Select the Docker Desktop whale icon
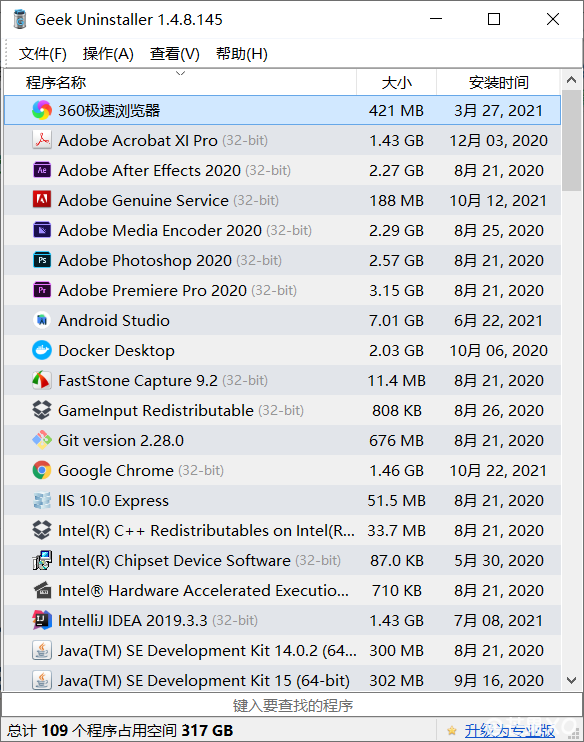The height and width of the screenshot is (742, 584). coord(42,350)
